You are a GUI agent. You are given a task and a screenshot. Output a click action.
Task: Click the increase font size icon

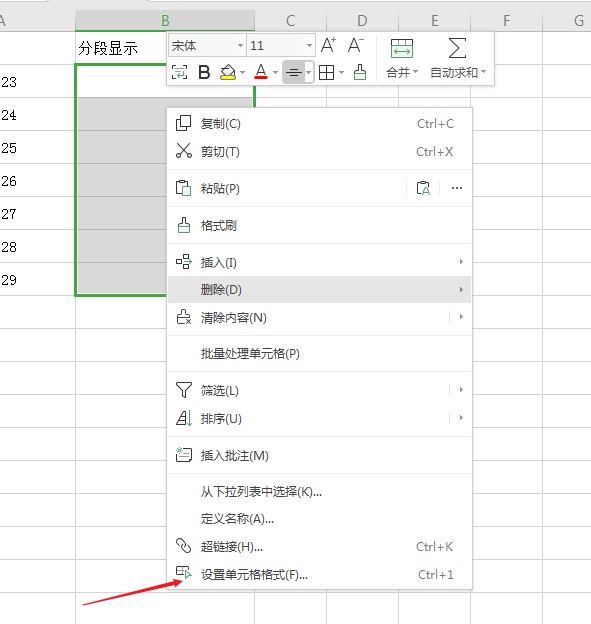[x=328, y=45]
